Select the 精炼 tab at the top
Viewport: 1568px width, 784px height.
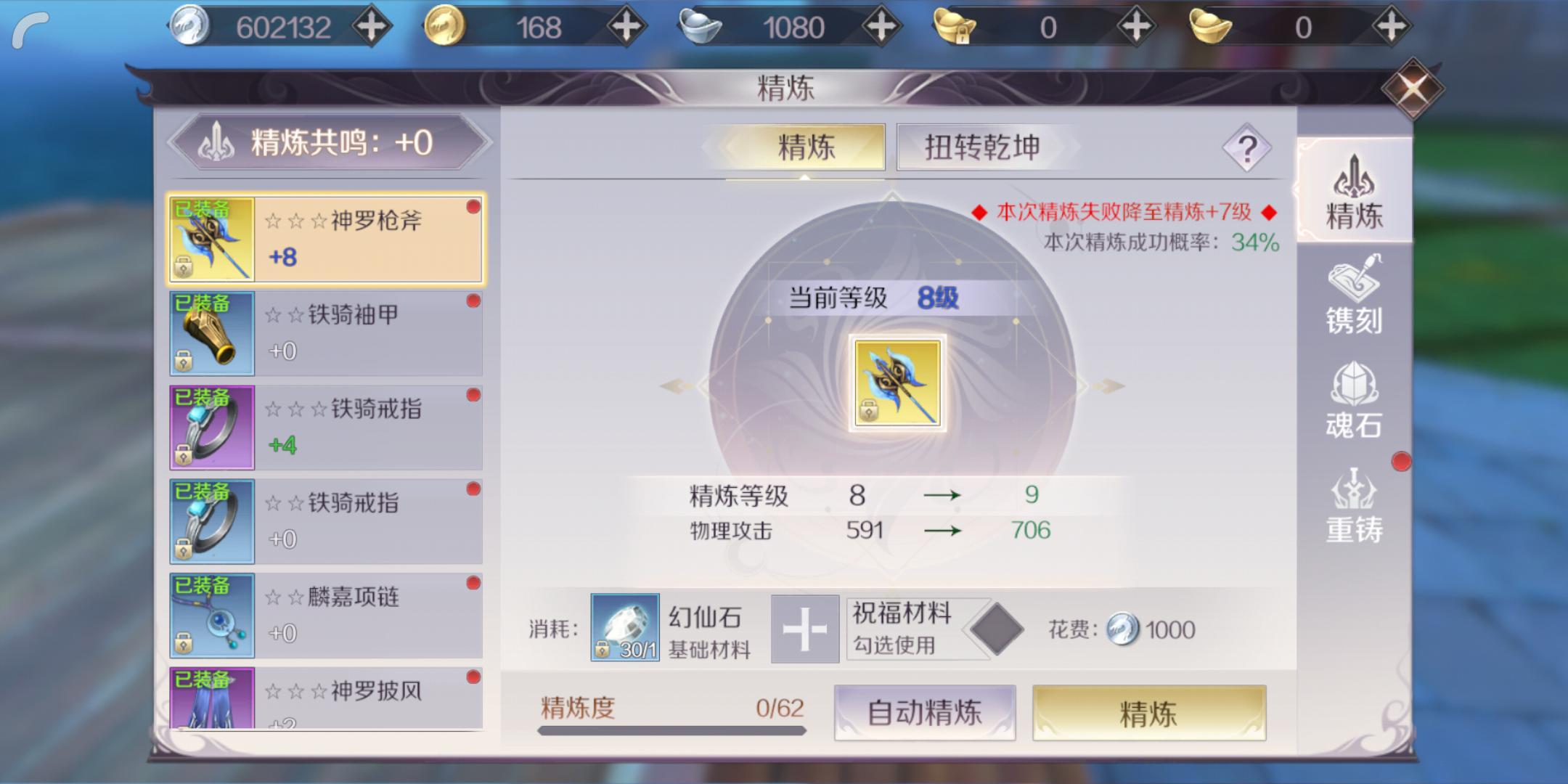click(806, 147)
